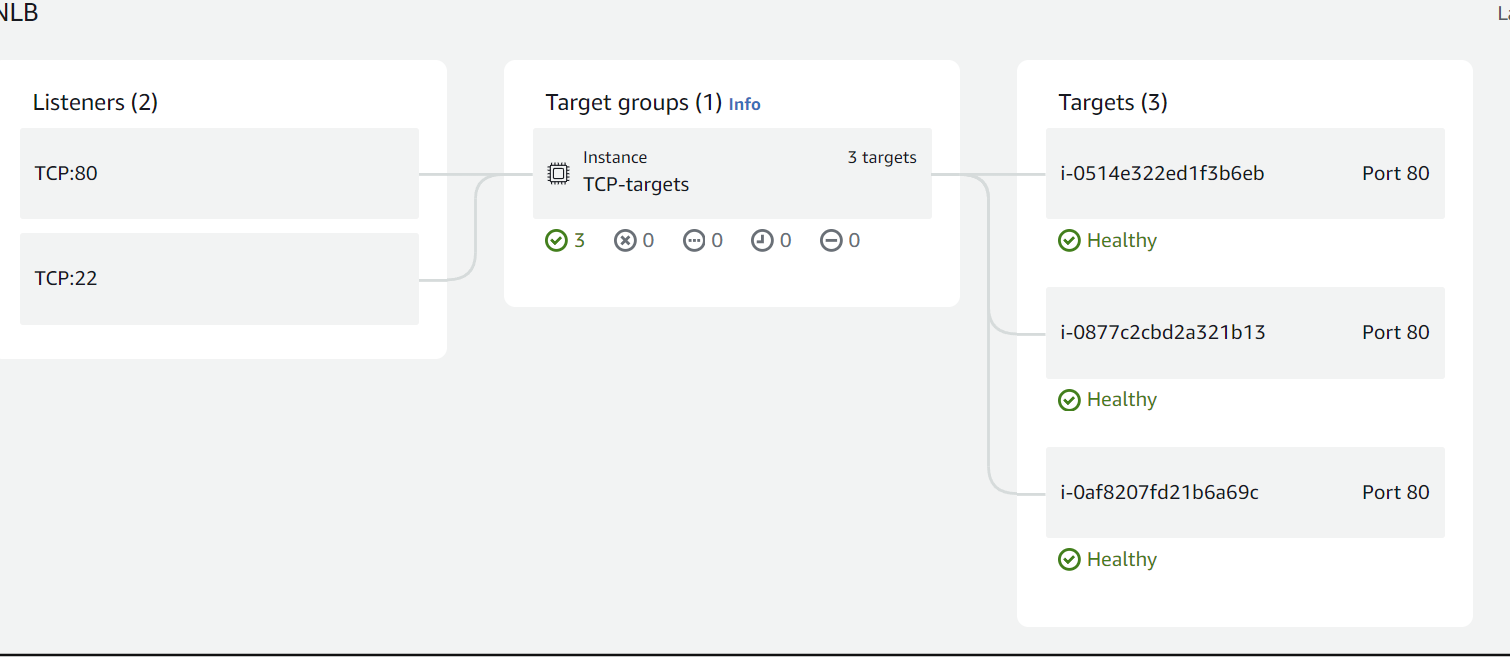Click Healthy check icon under i-0514e322ed1f3b6eb

click(x=1069, y=241)
